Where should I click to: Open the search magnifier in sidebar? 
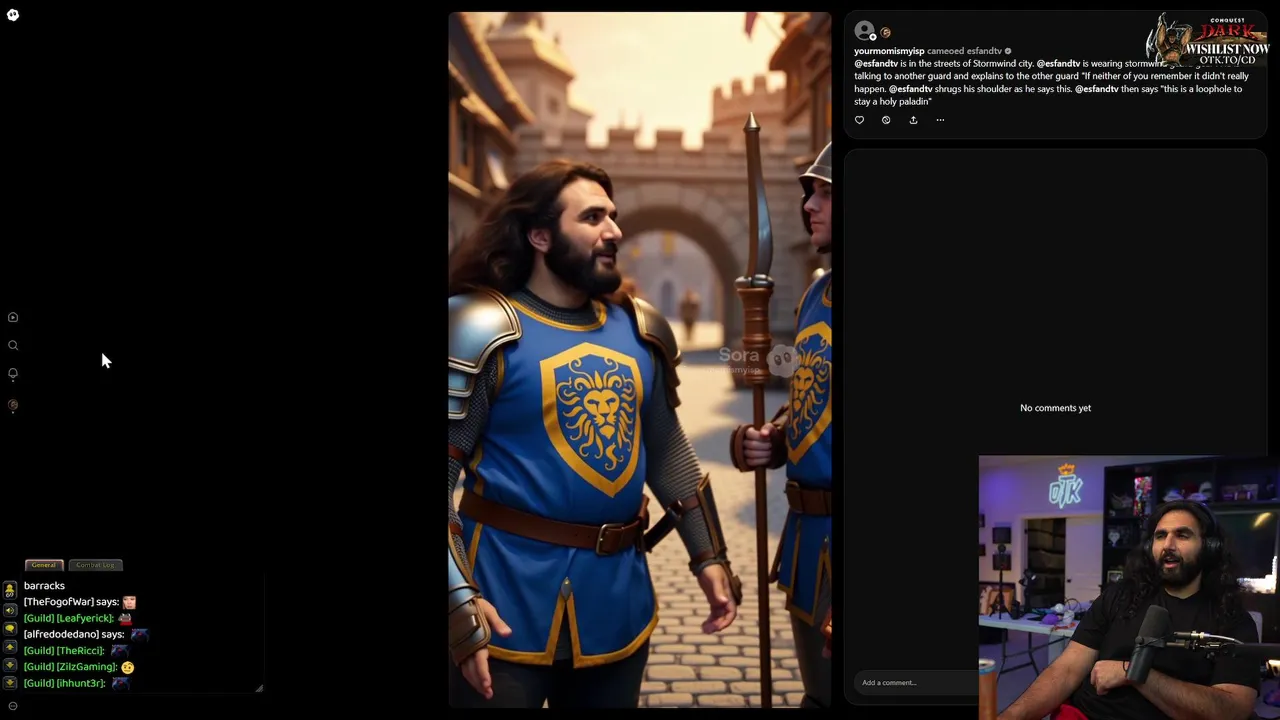pyautogui.click(x=13, y=345)
